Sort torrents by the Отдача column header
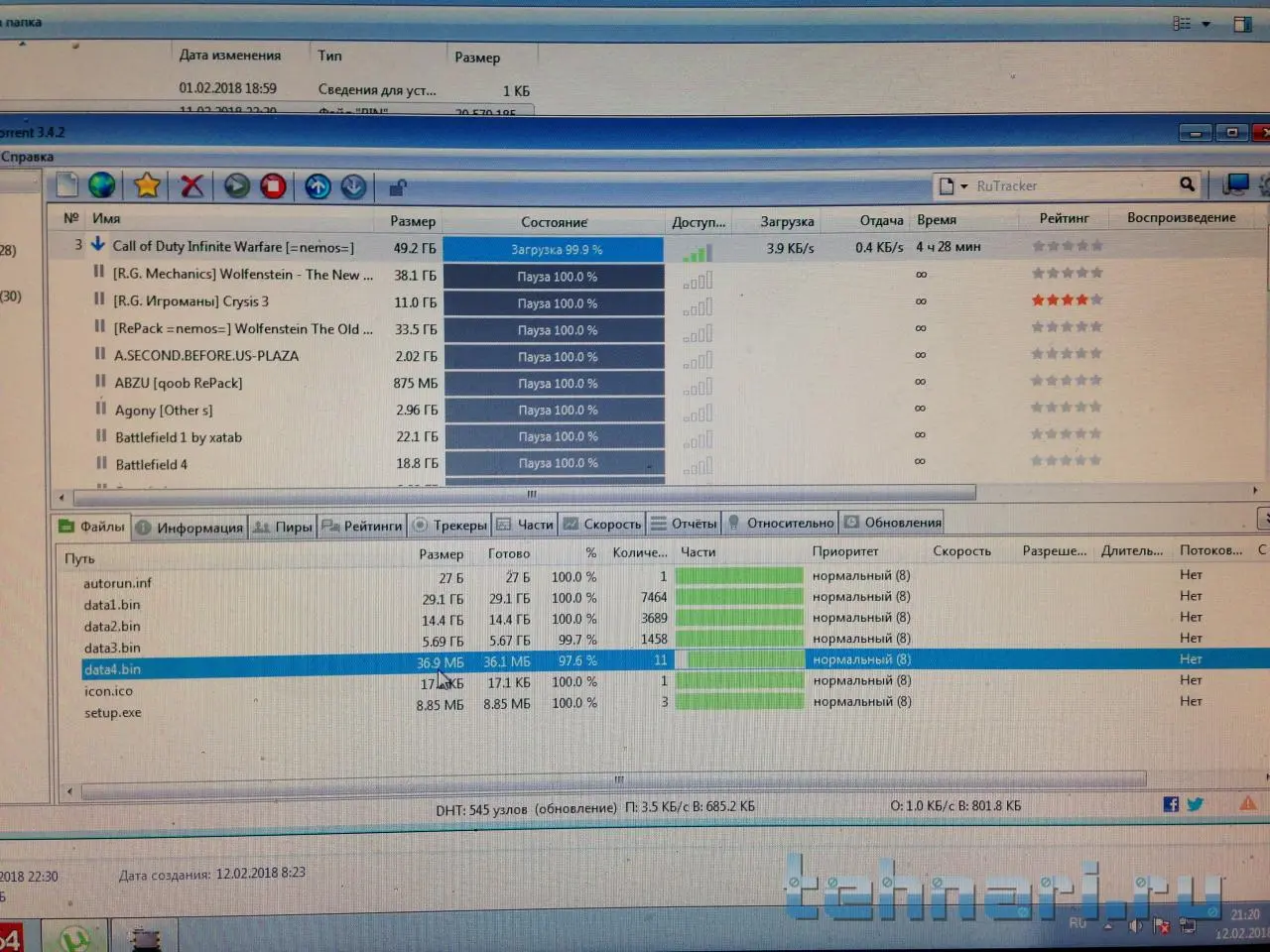This screenshot has width=1270, height=952. point(881,220)
